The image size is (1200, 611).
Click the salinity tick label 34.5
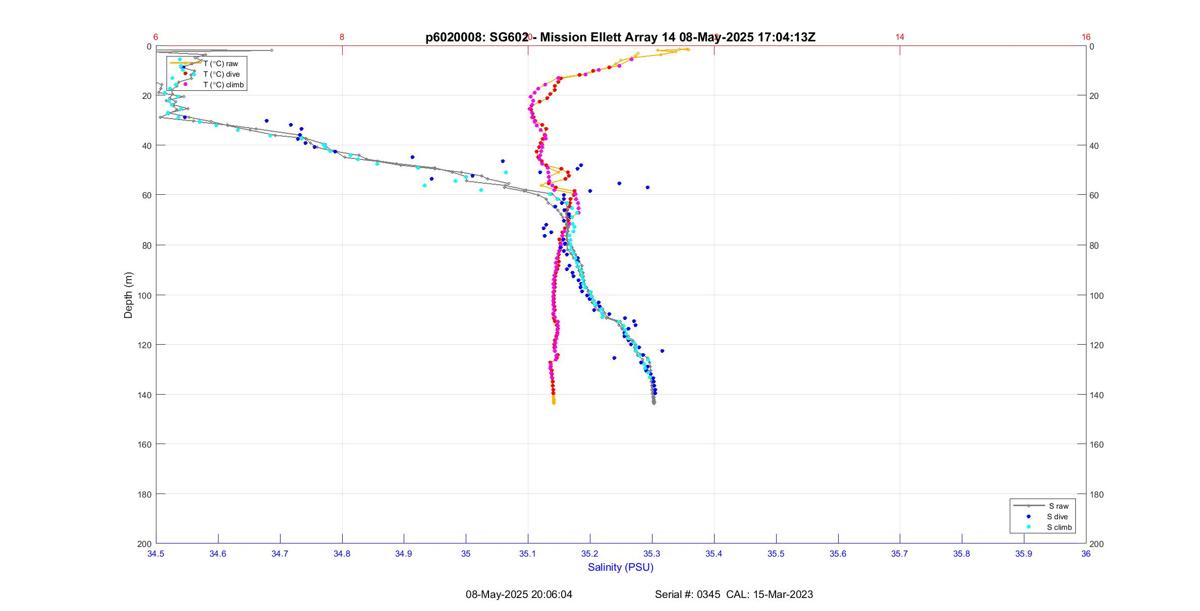[x=155, y=553]
